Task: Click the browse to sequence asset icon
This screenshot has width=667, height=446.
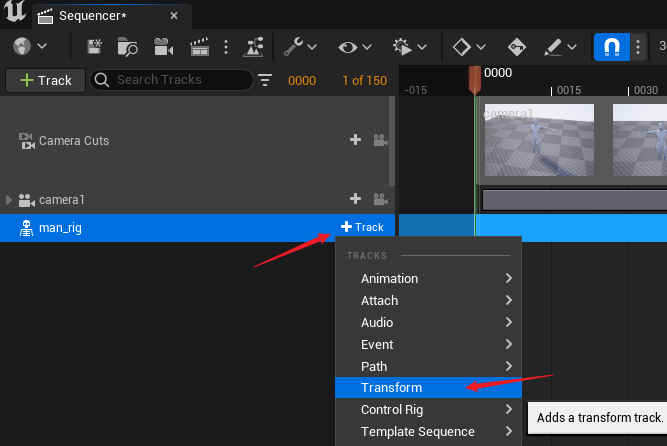Action: tap(128, 47)
